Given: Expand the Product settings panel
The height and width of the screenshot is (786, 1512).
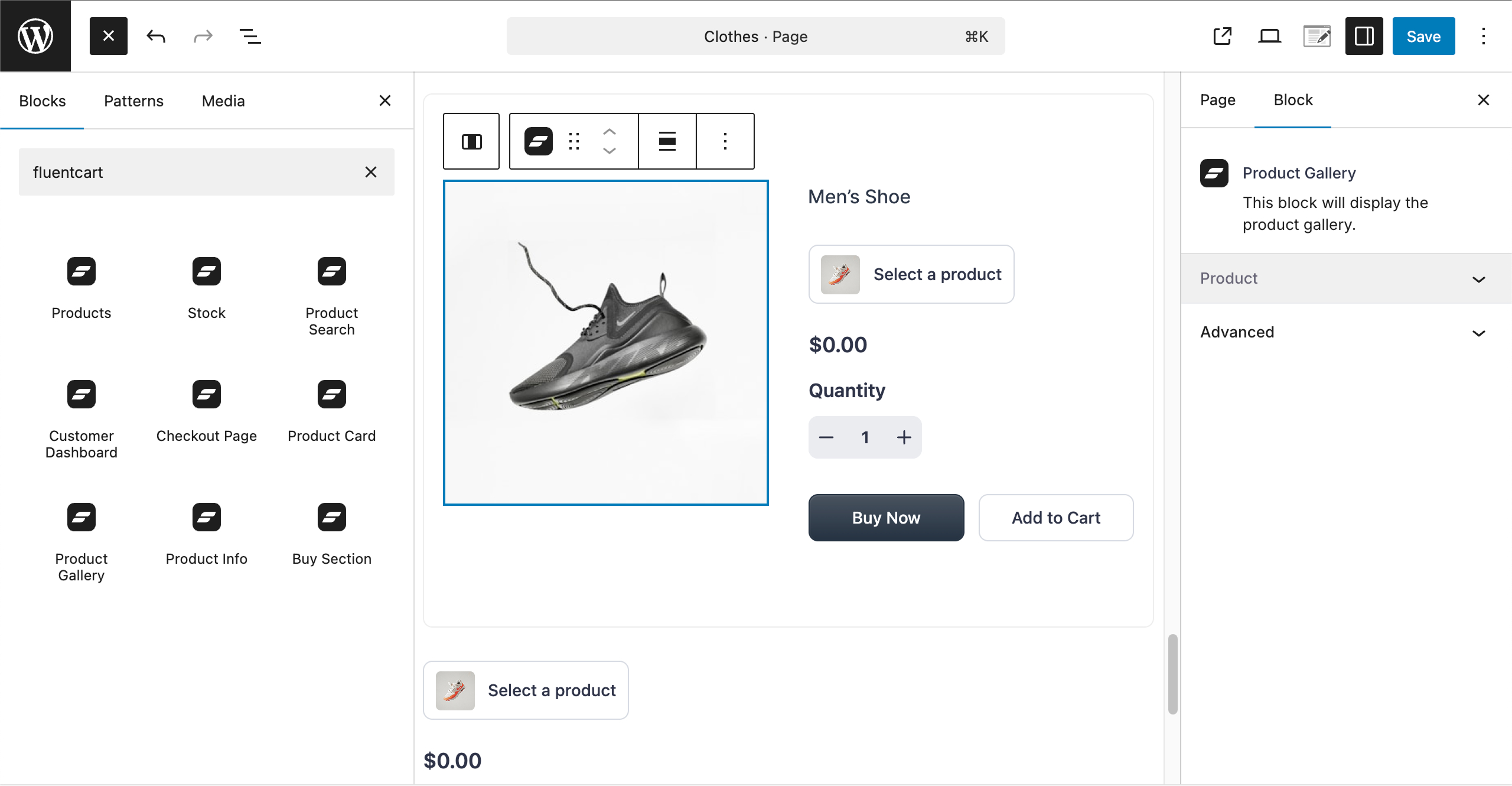Looking at the screenshot, I should (1345, 278).
